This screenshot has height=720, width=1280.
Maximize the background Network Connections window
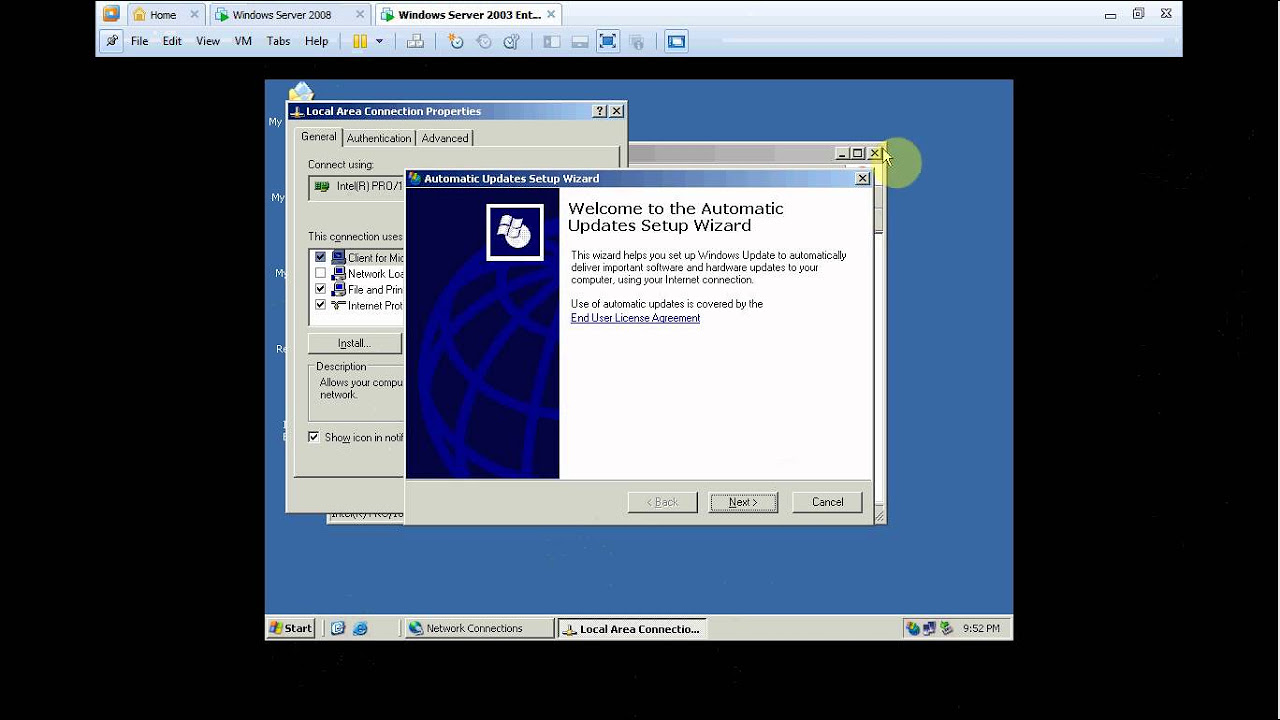point(857,153)
